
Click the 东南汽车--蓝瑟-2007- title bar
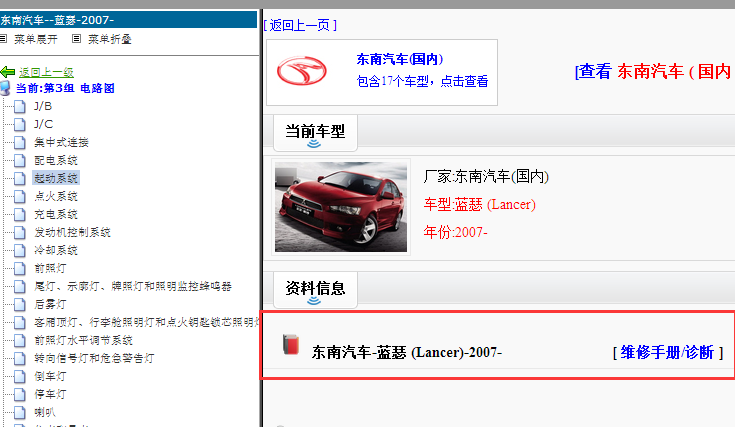pyautogui.click(x=128, y=20)
